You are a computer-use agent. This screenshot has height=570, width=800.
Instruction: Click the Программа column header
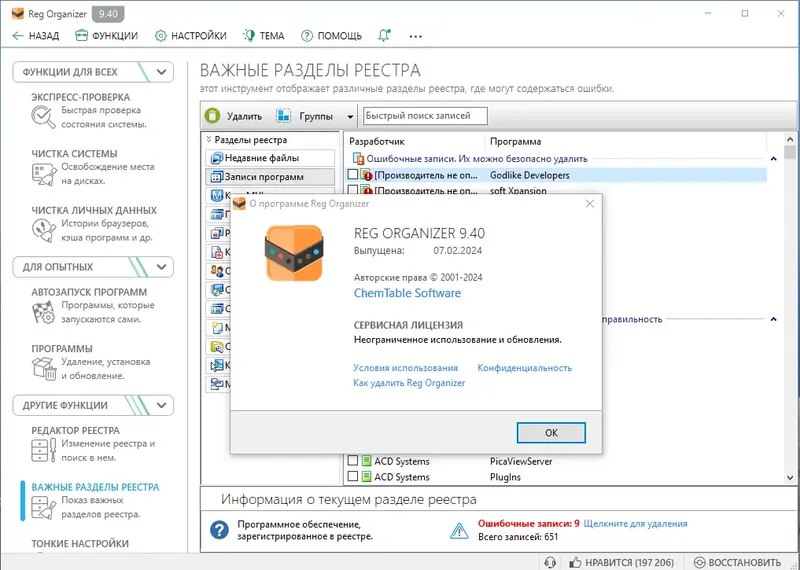[515, 142]
